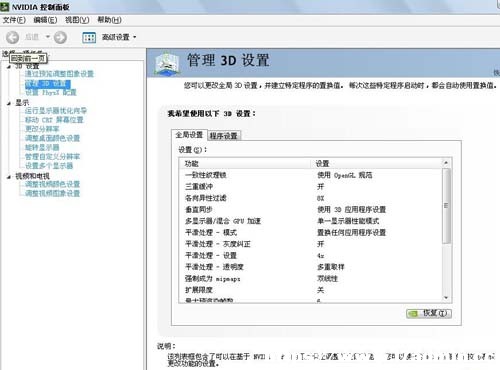The height and width of the screenshot is (370, 500).
Task: Click the settings list scrollbar down arrow
Action: (446, 298)
